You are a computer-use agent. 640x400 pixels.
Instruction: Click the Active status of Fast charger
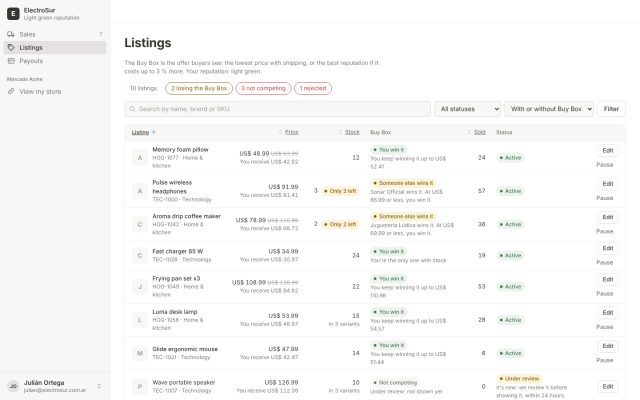click(x=510, y=256)
